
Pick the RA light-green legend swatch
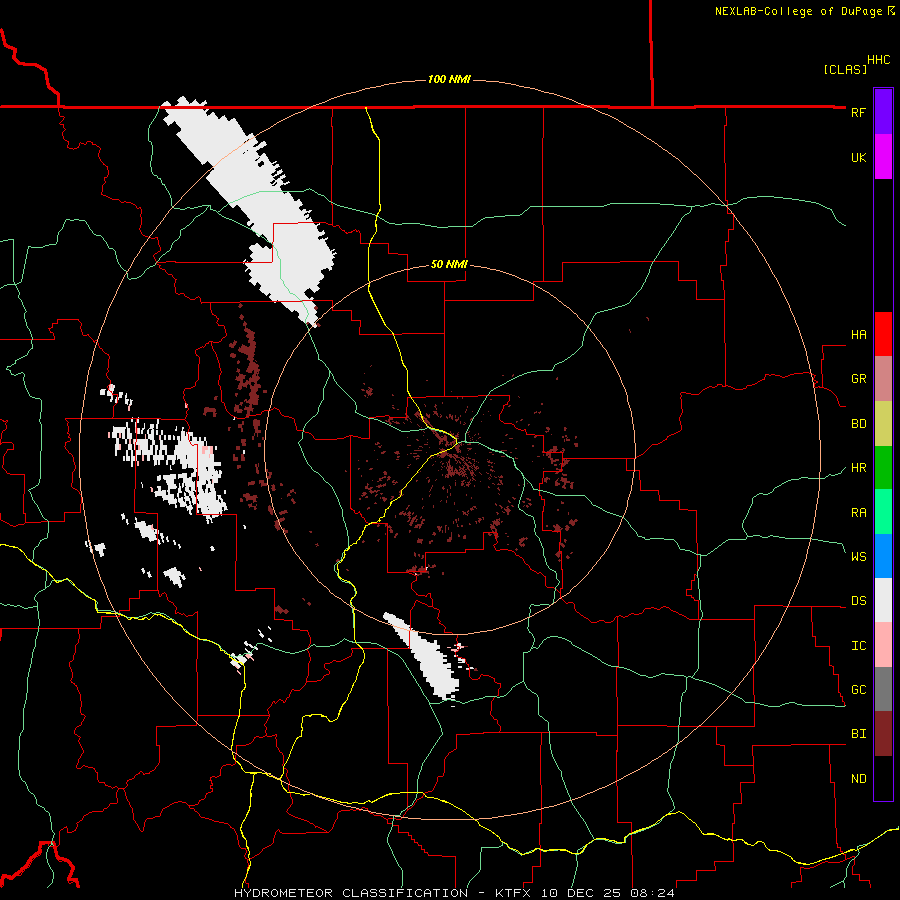pyautogui.click(x=883, y=512)
